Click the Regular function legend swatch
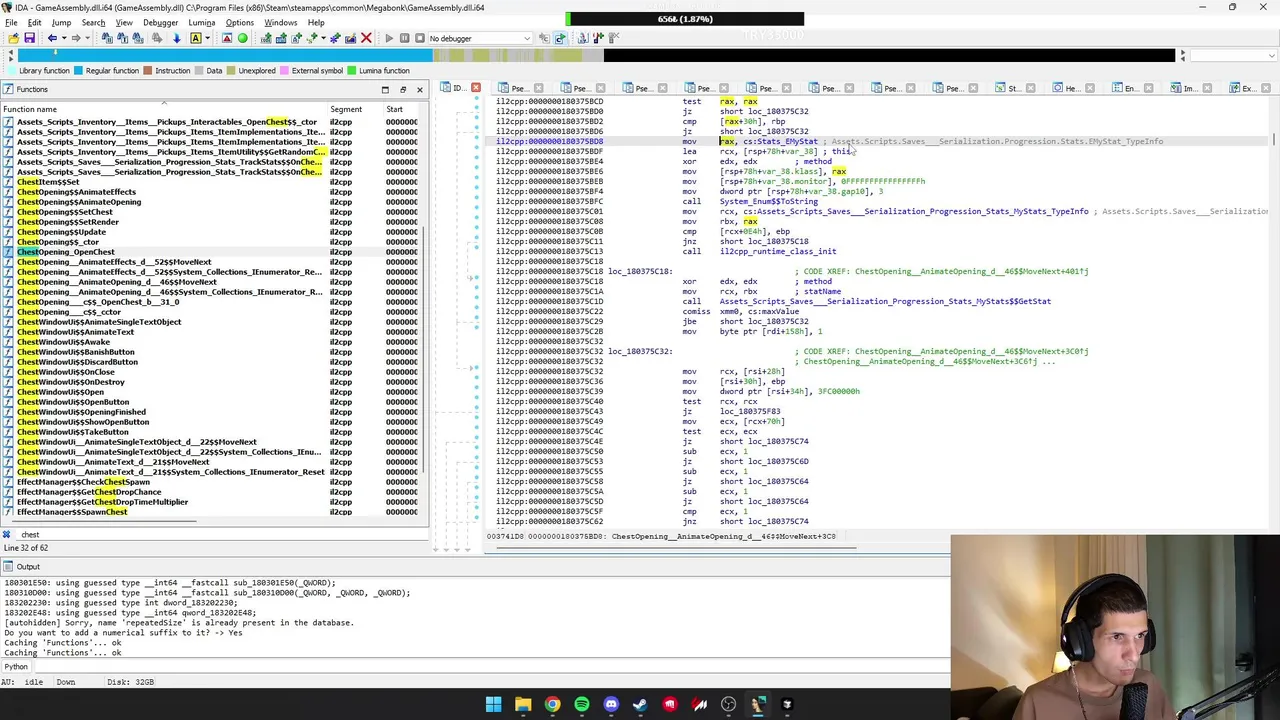Image resolution: width=1280 pixels, height=720 pixels. (78, 71)
